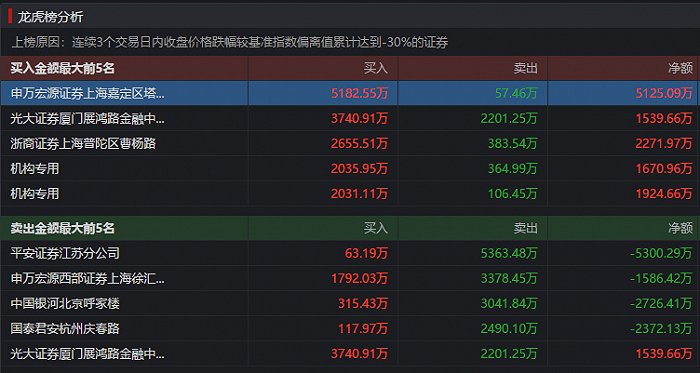
Task: Click 1539.66万 in the top buyers list
Action: [x=664, y=118]
